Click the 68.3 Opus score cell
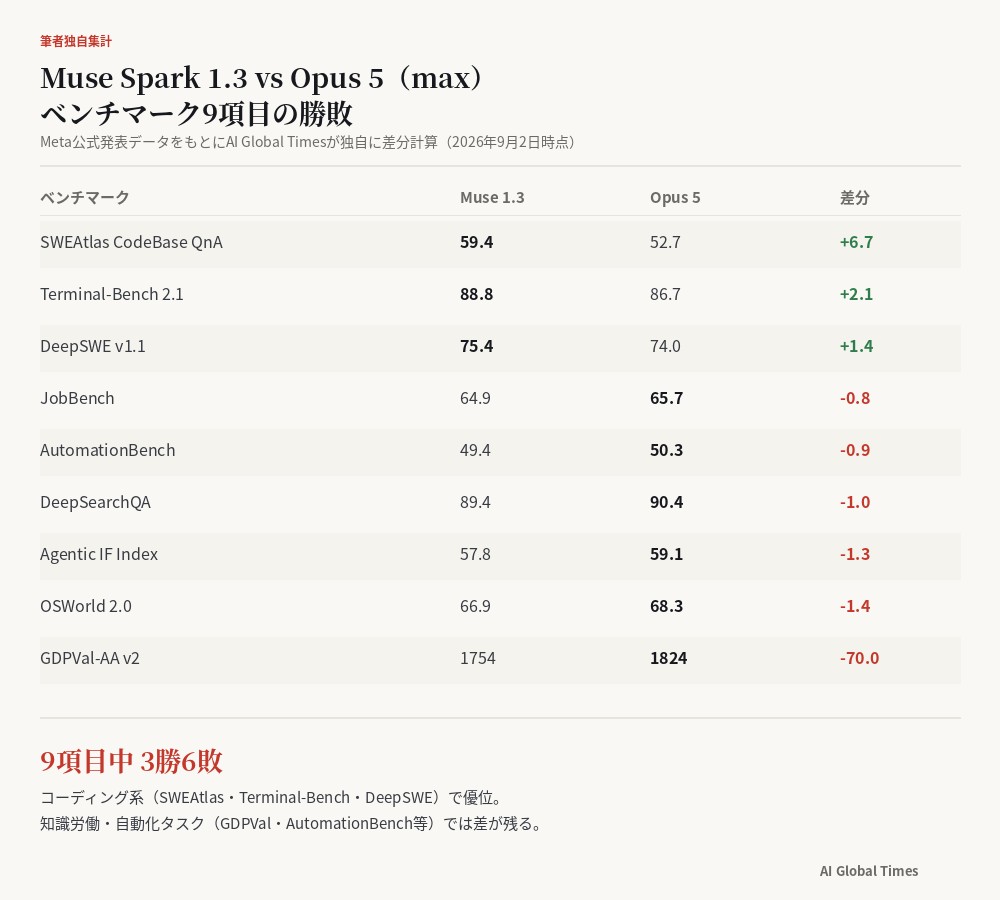 coord(666,606)
